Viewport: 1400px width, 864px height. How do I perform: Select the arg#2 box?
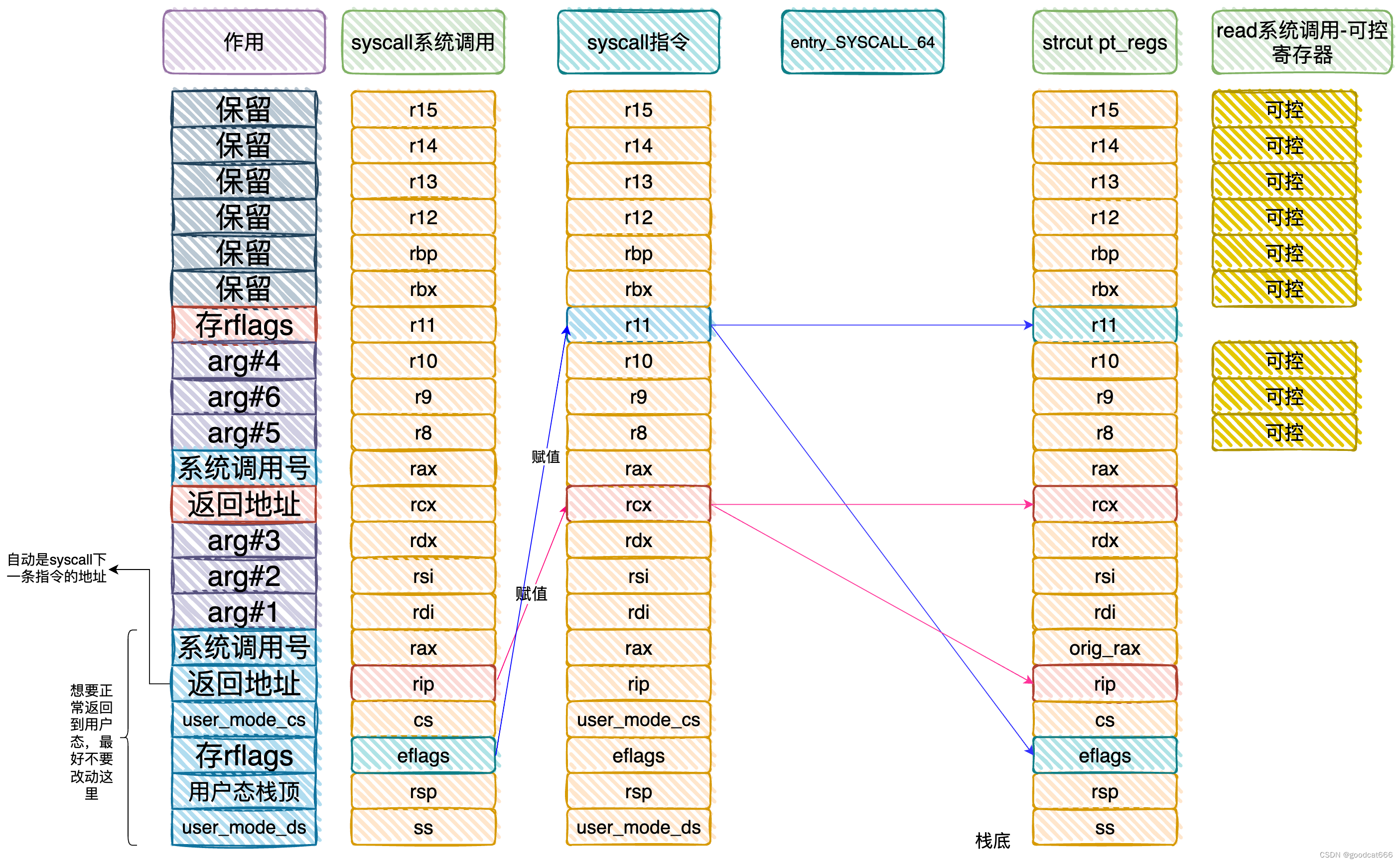[244, 576]
